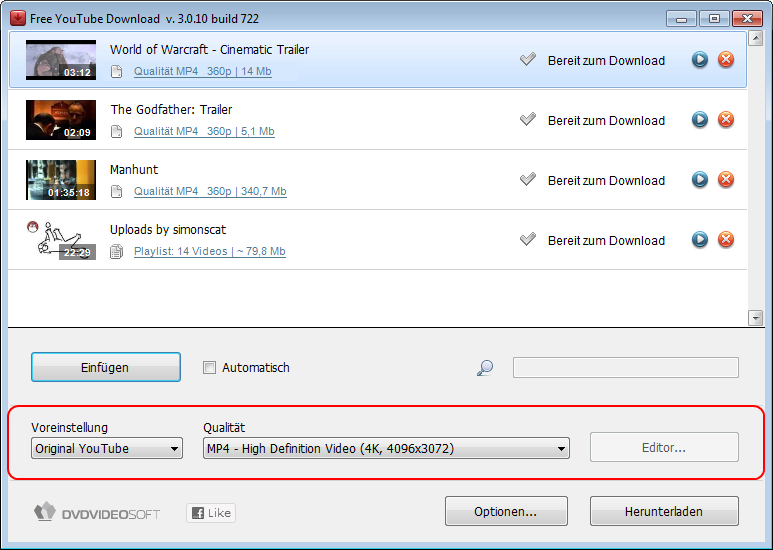Open Playlist: 14 Videos link

coord(210,251)
